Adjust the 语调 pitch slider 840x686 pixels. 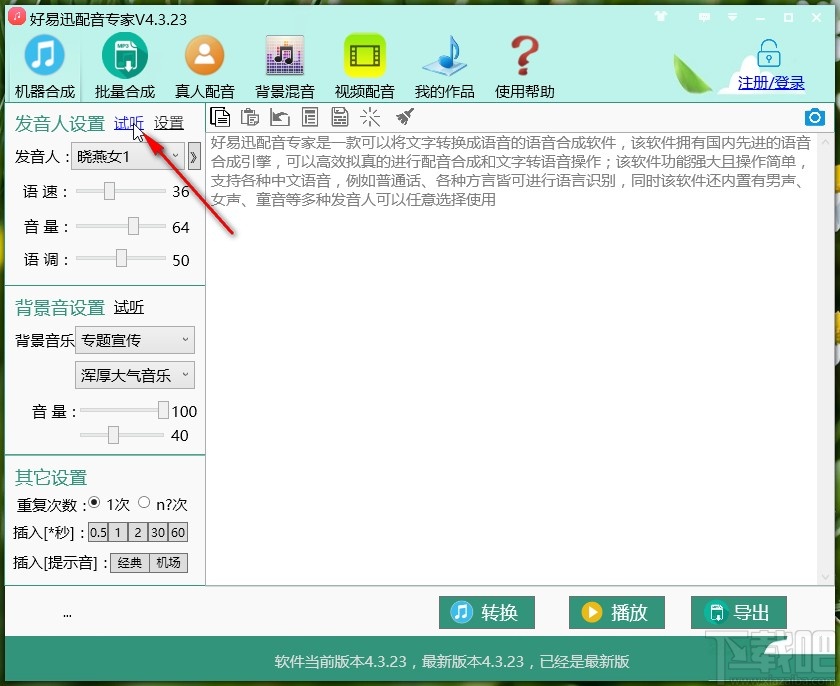[x=121, y=258]
